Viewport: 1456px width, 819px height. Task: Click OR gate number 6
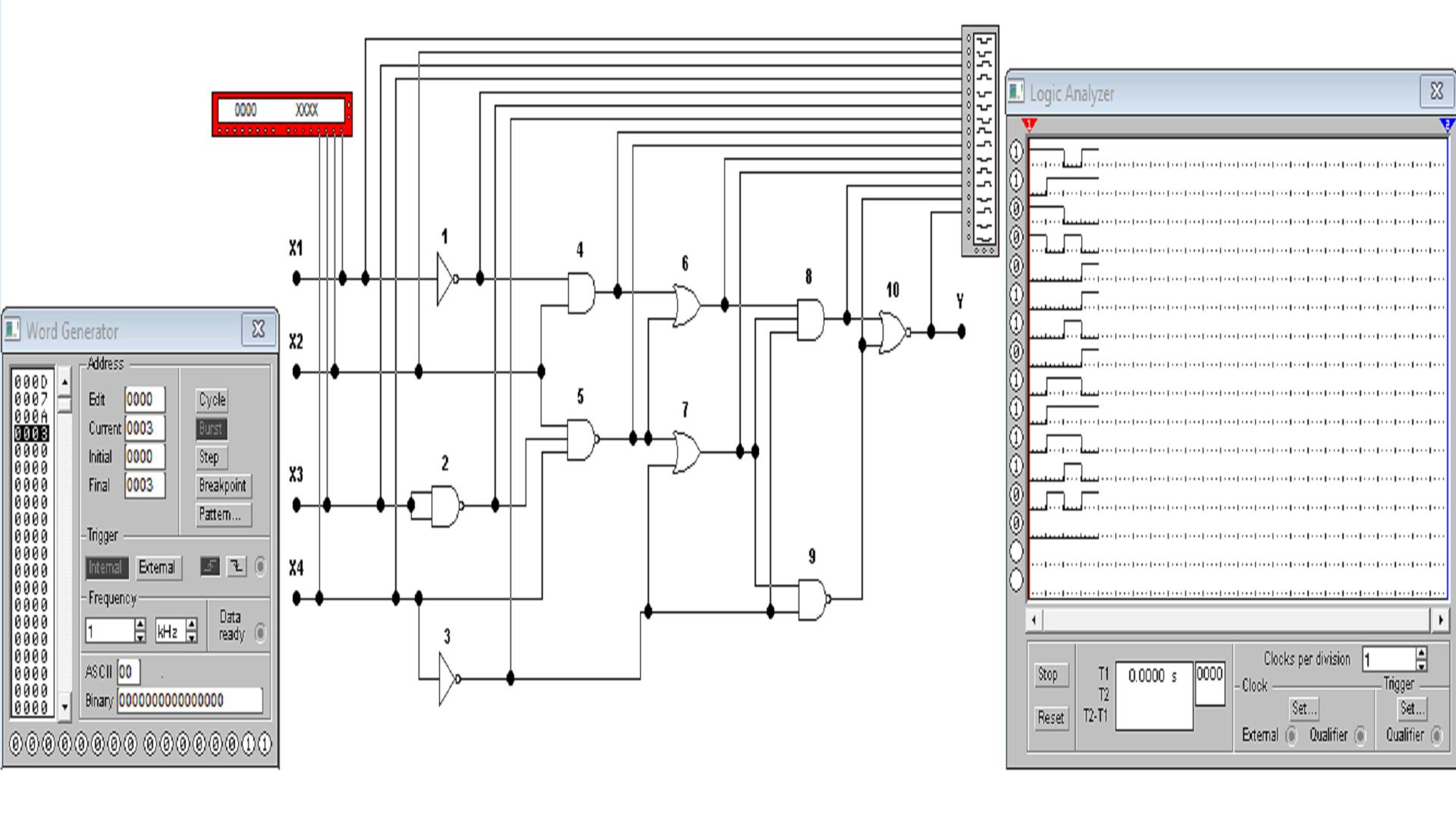(686, 306)
